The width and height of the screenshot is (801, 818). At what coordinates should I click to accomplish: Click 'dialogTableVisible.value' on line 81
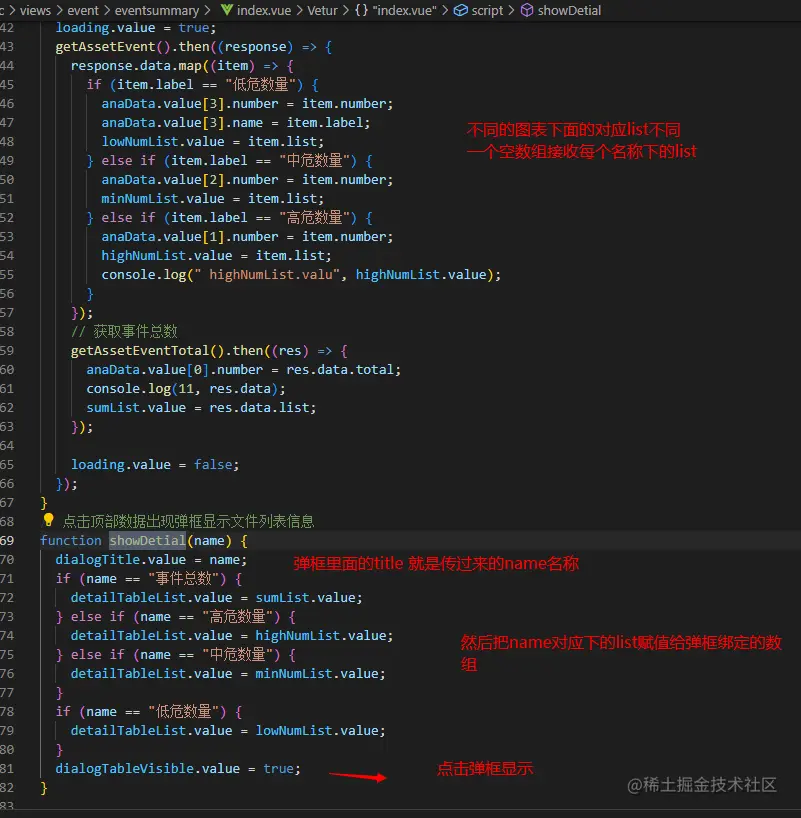pos(147,768)
